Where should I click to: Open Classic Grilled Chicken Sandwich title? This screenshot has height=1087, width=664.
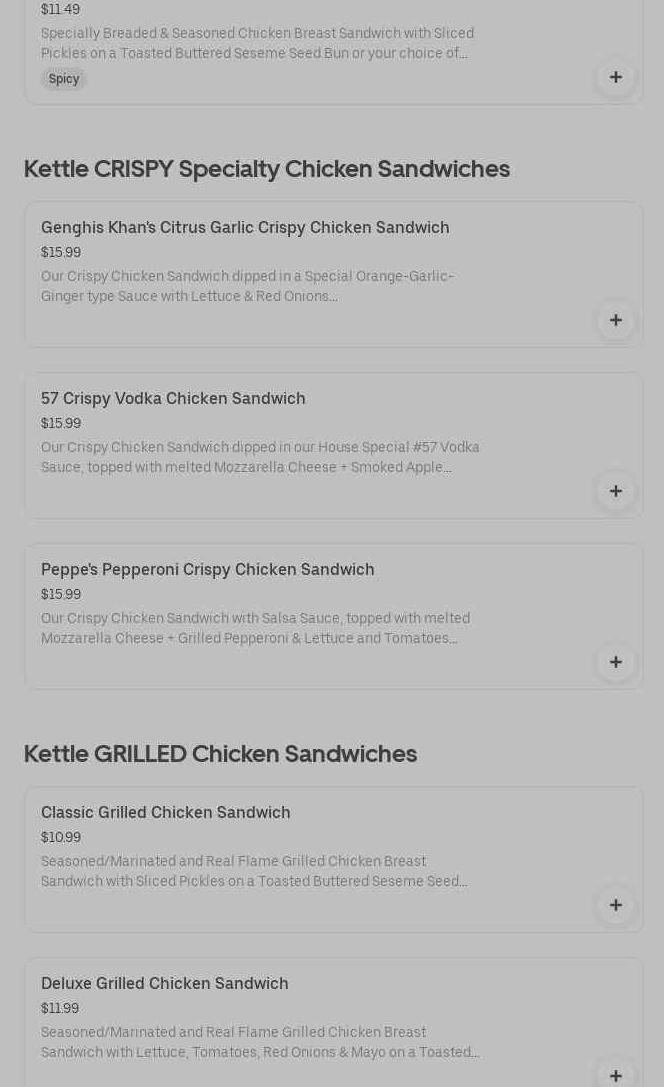tap(166, 812)
